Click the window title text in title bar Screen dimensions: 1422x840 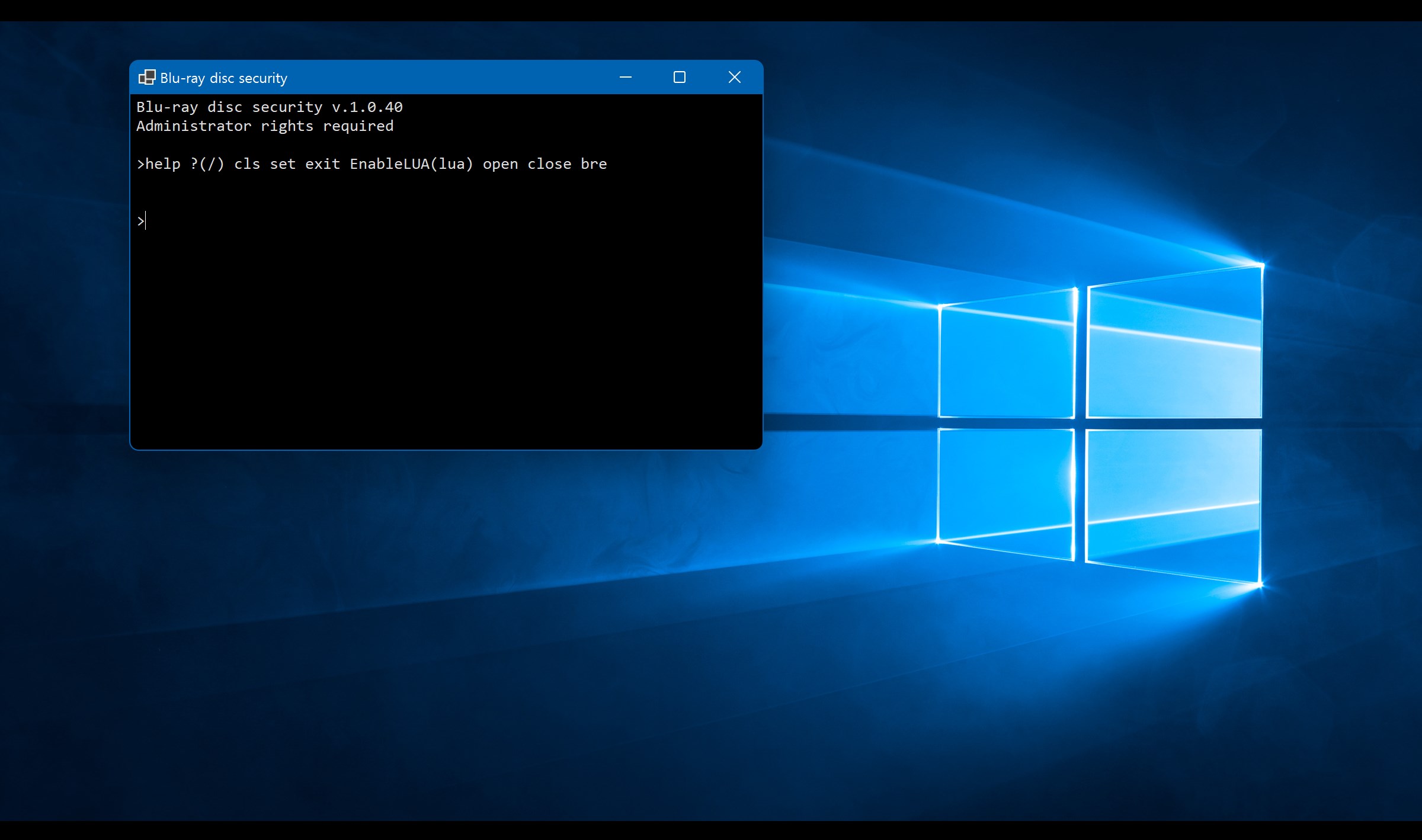pyautogui.click(x=223, y=78)
